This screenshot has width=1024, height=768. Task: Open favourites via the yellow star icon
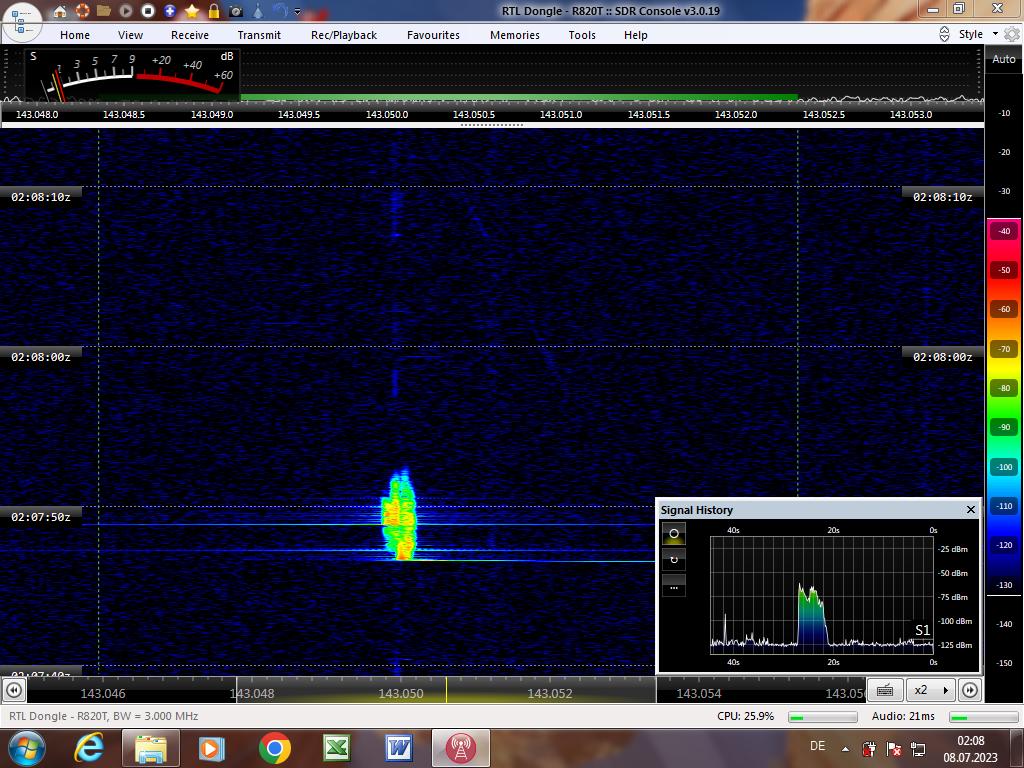coord(192,11)
